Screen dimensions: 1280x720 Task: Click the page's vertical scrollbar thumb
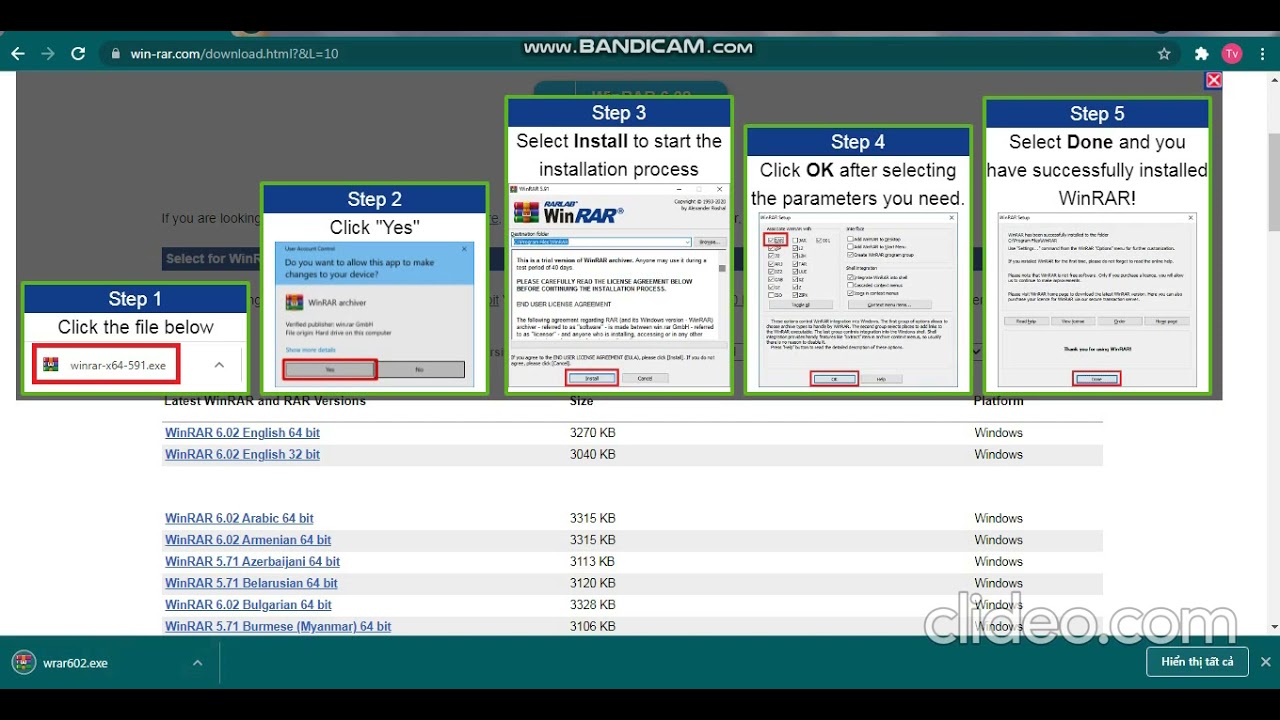(x=1273, y=180)
